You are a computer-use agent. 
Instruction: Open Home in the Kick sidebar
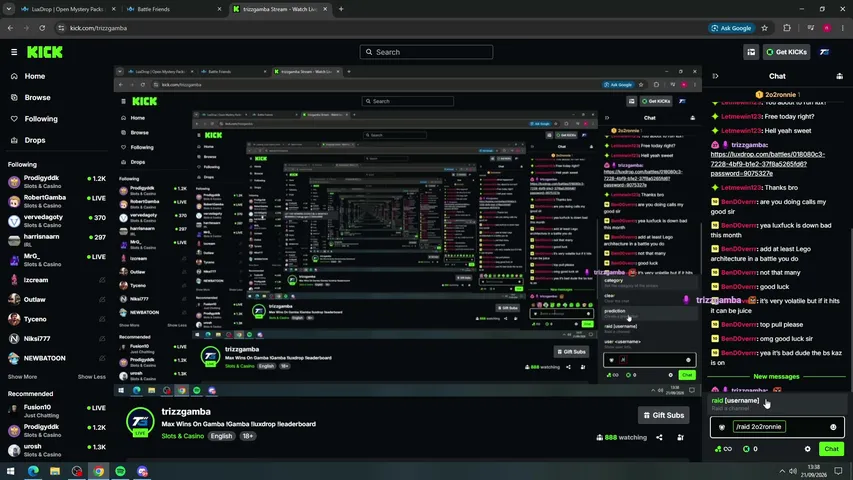pyautogui.click(x=35, y=76)
